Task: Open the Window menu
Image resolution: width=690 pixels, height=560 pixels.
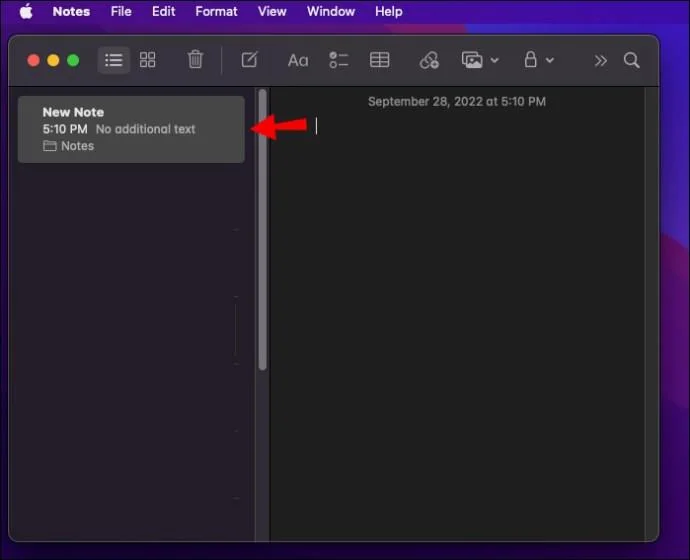Action: (x=331, y=11)
